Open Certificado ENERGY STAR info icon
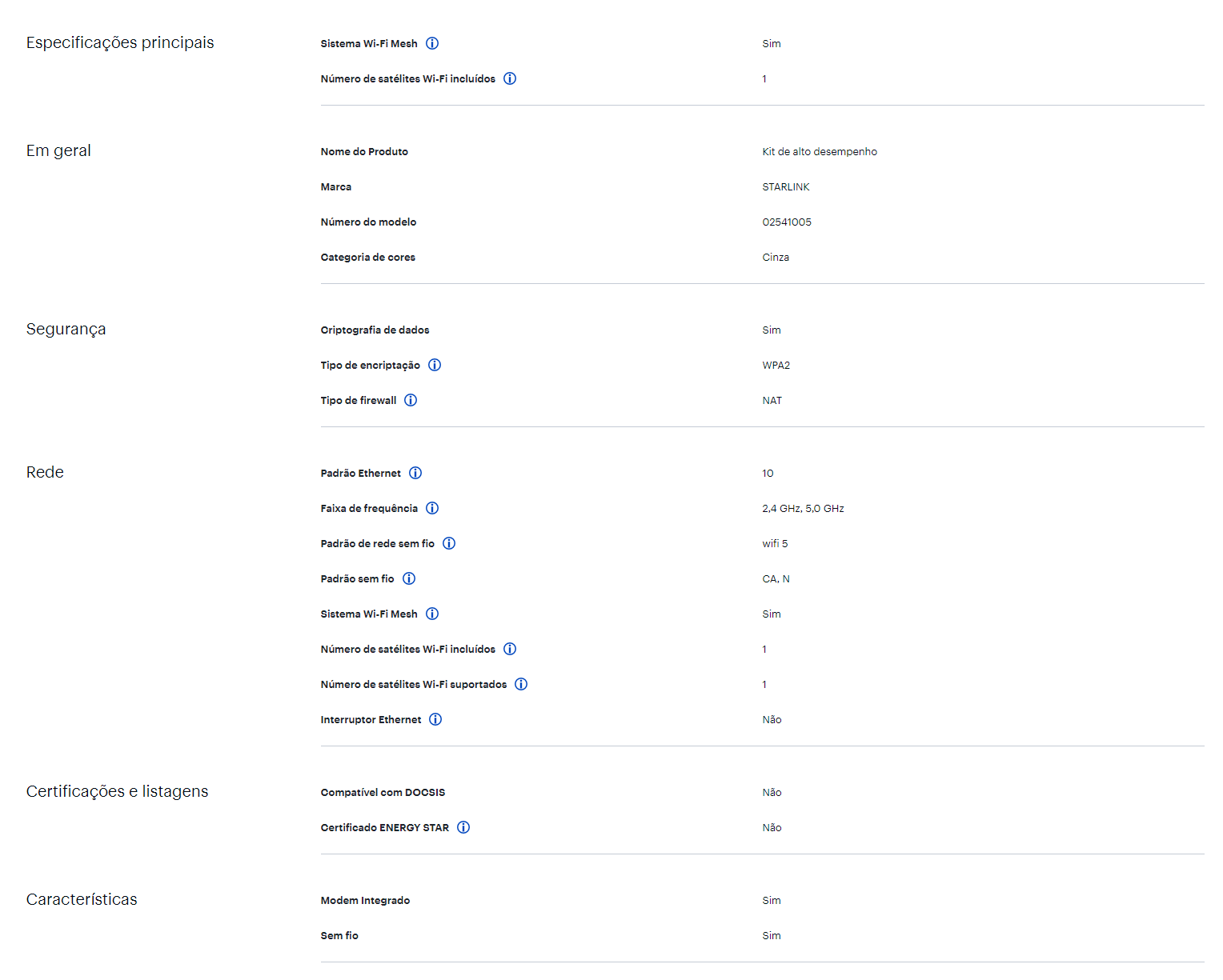Image resolution: width=1223 pixels, height=980 pixels. (463, 827)
